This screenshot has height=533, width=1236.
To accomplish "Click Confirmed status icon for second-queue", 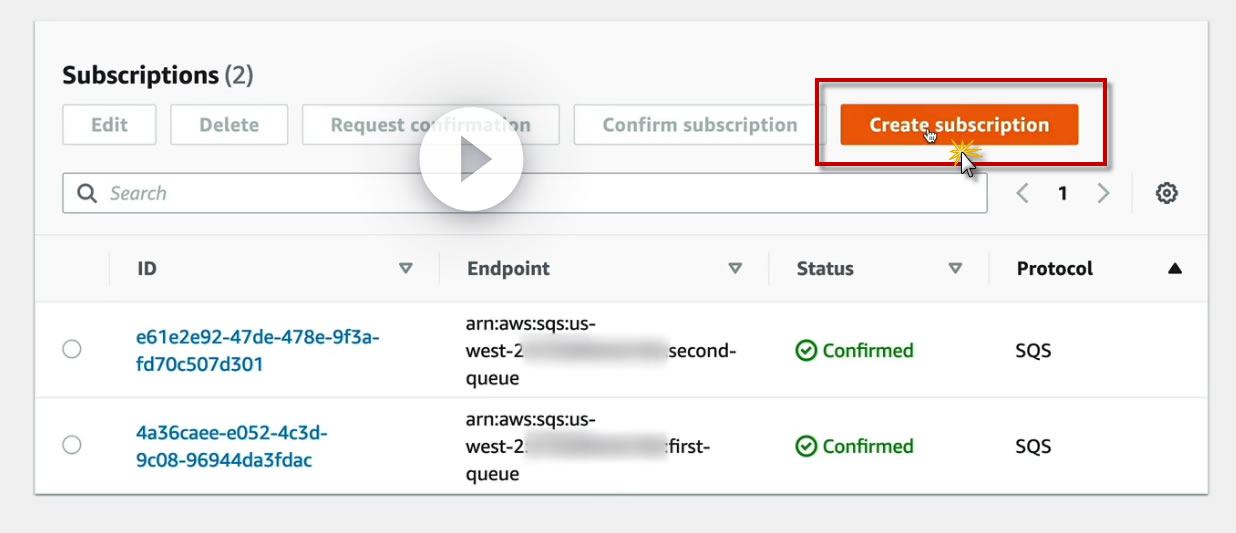I will click(x=806, y=351).
